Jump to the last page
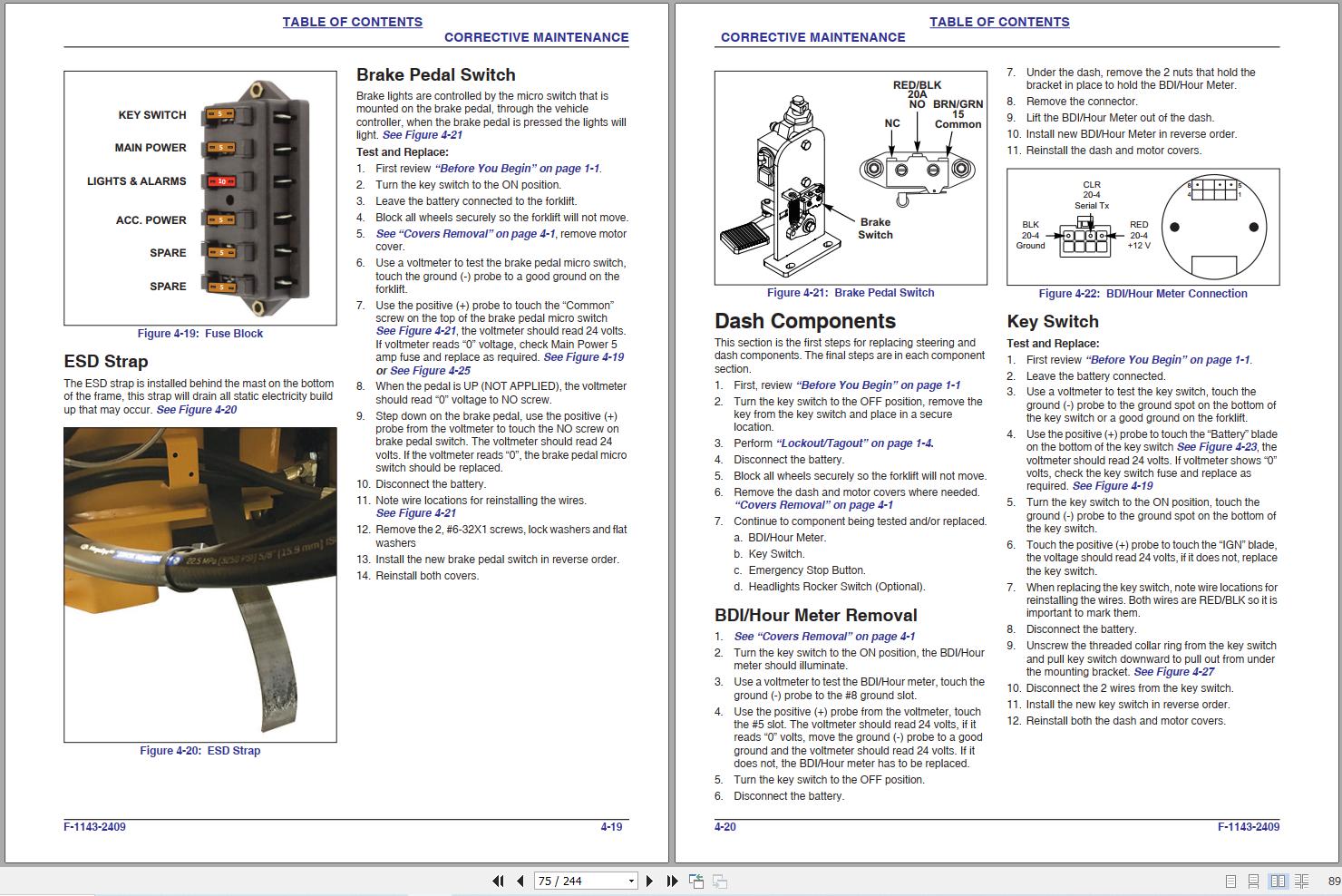This screenshot has height=896, width=1342. (x=672, y=881)
